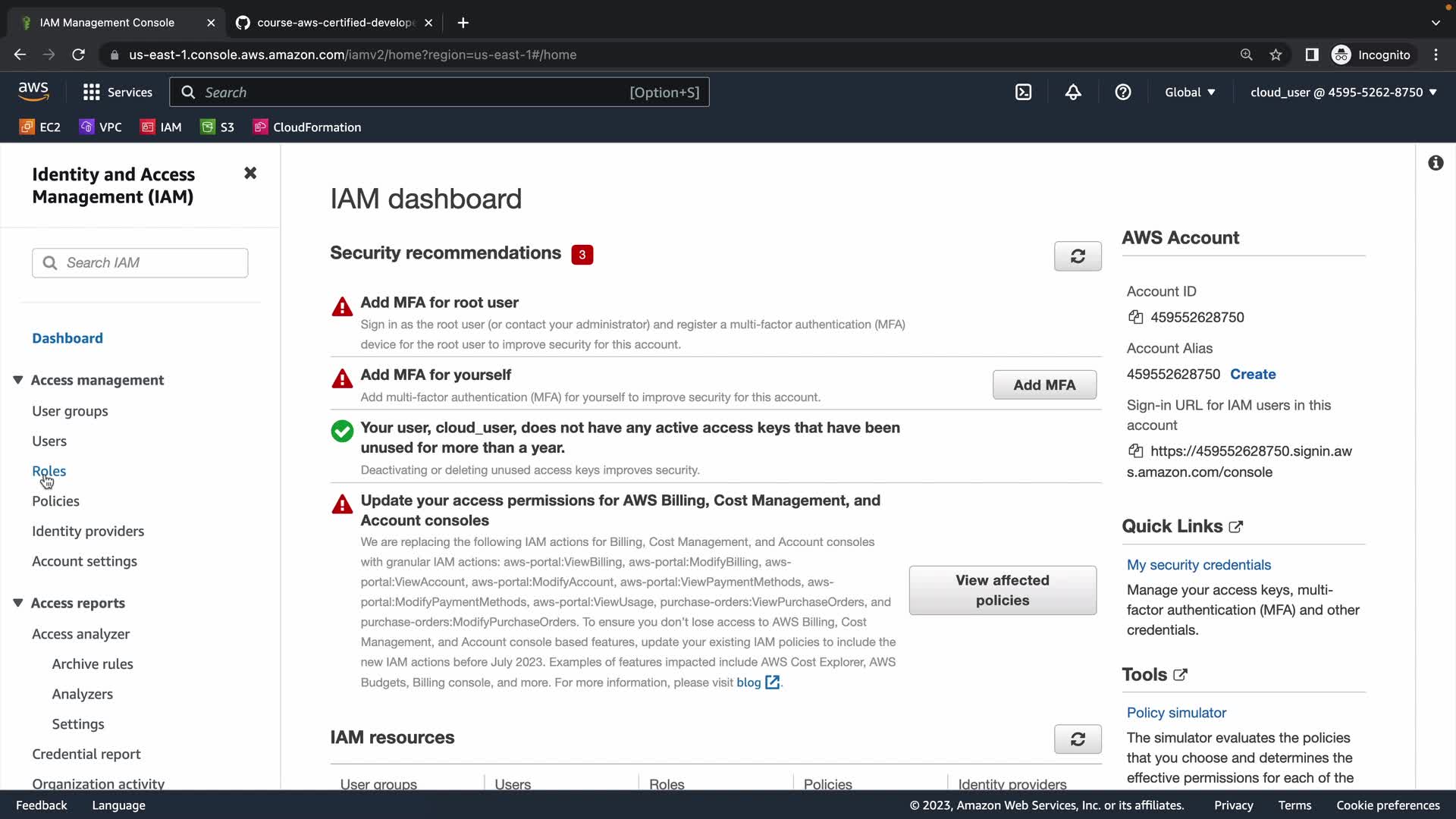Copy the Account ID with copy icon
The width and height of the screenshot is (1456, 819).
pyautogui.click(x=1135, y=318)
